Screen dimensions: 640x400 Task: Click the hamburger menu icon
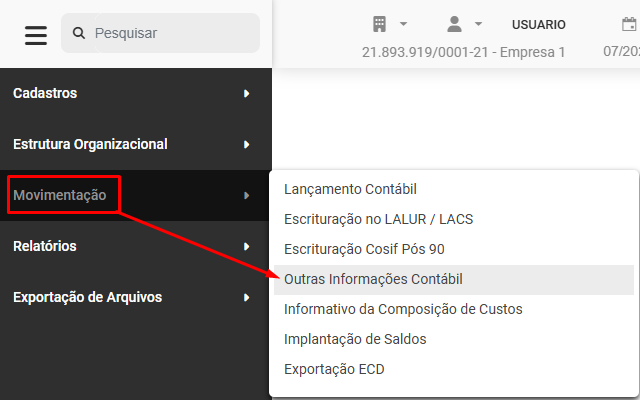coord(36,34)
